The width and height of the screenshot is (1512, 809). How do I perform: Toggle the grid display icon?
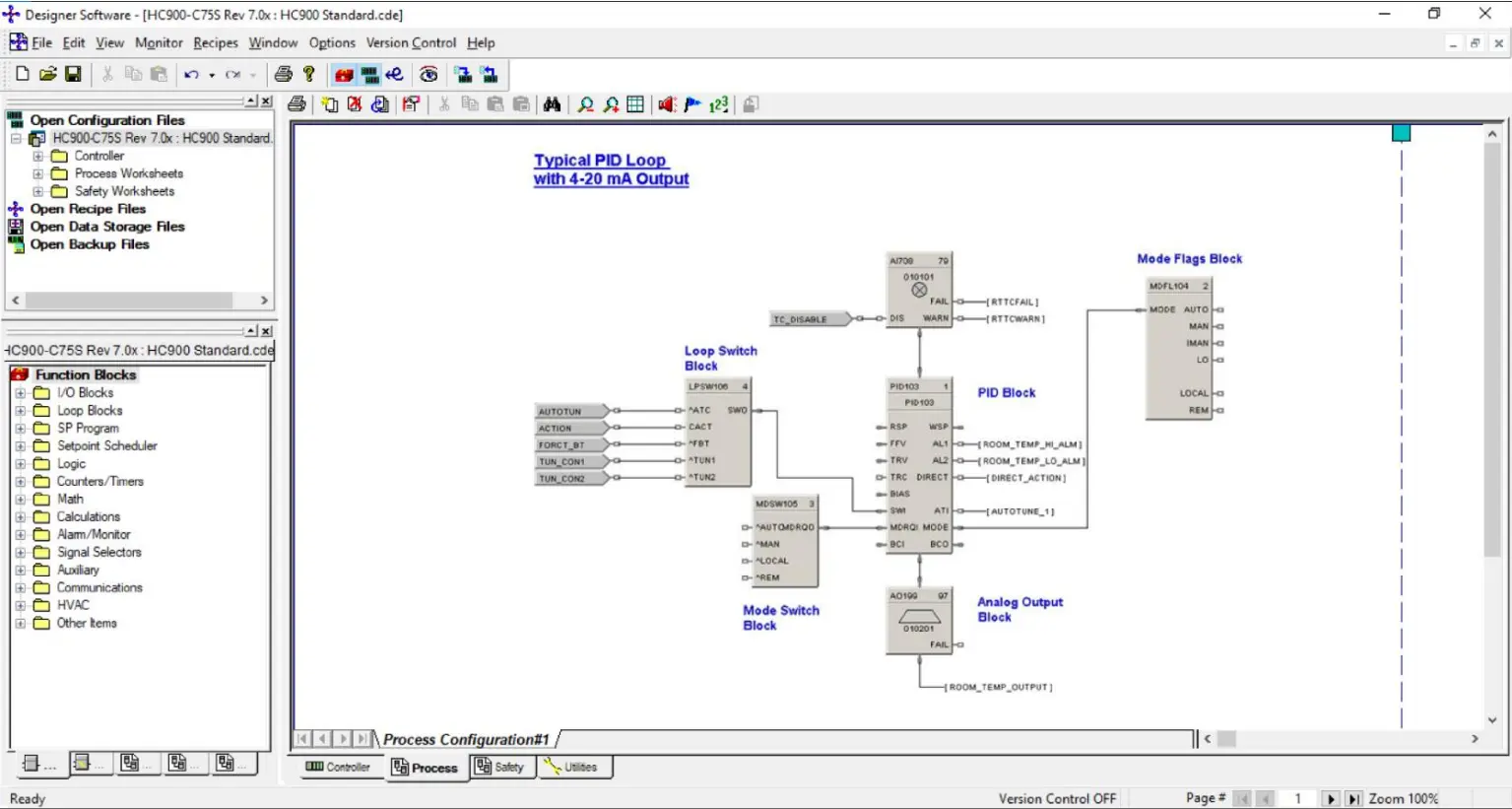click(635, 104)
